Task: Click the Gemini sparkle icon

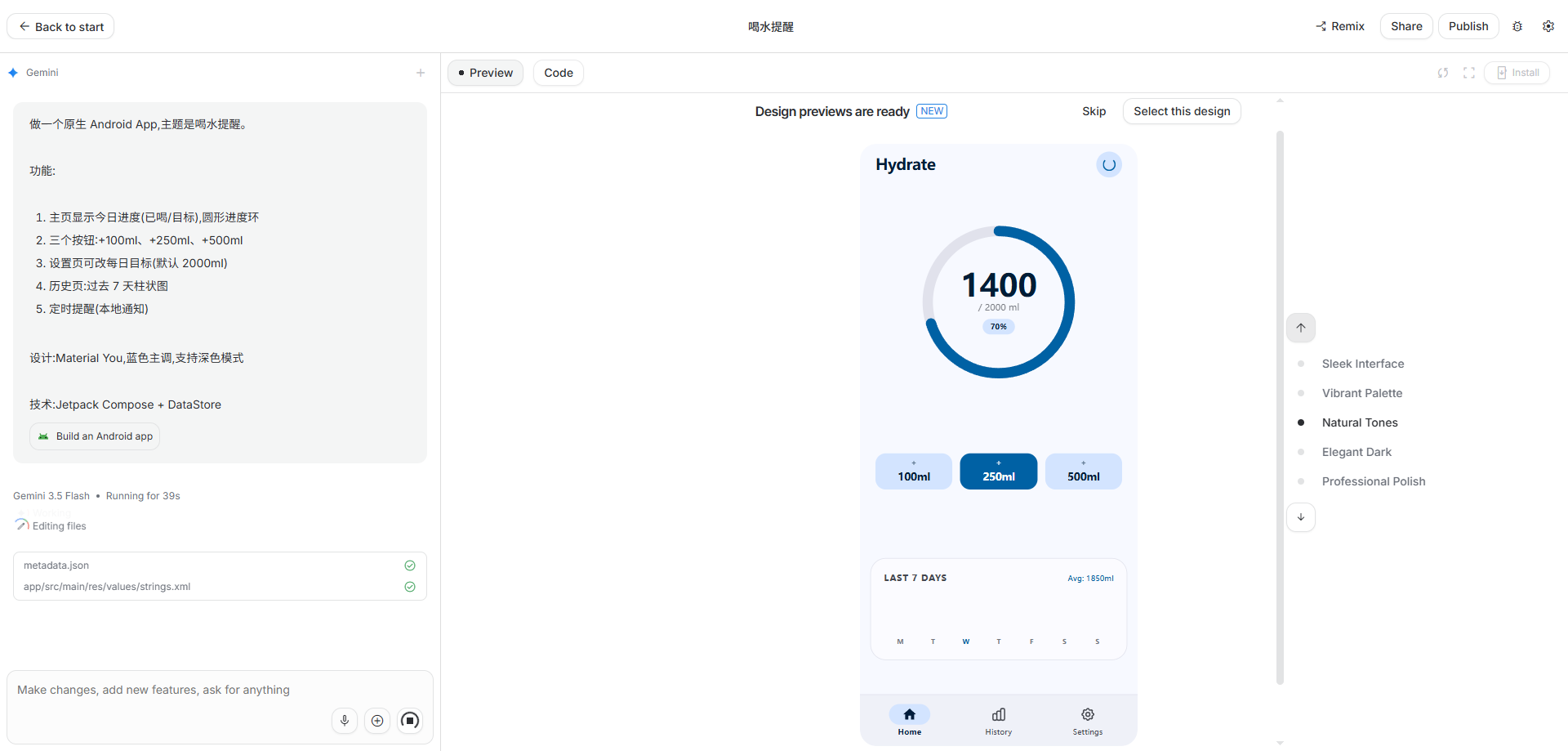Action: (13, 73)
